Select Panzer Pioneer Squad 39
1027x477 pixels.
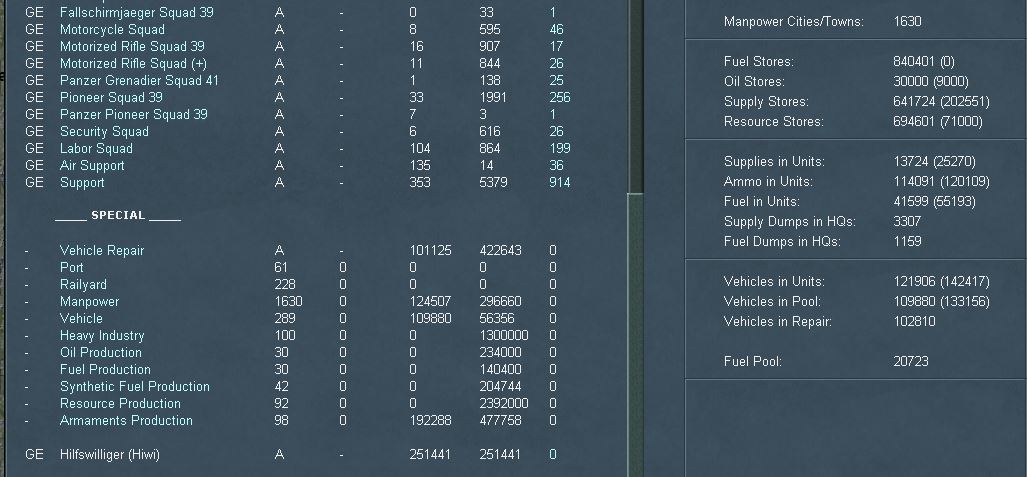[x=134, y=115]
